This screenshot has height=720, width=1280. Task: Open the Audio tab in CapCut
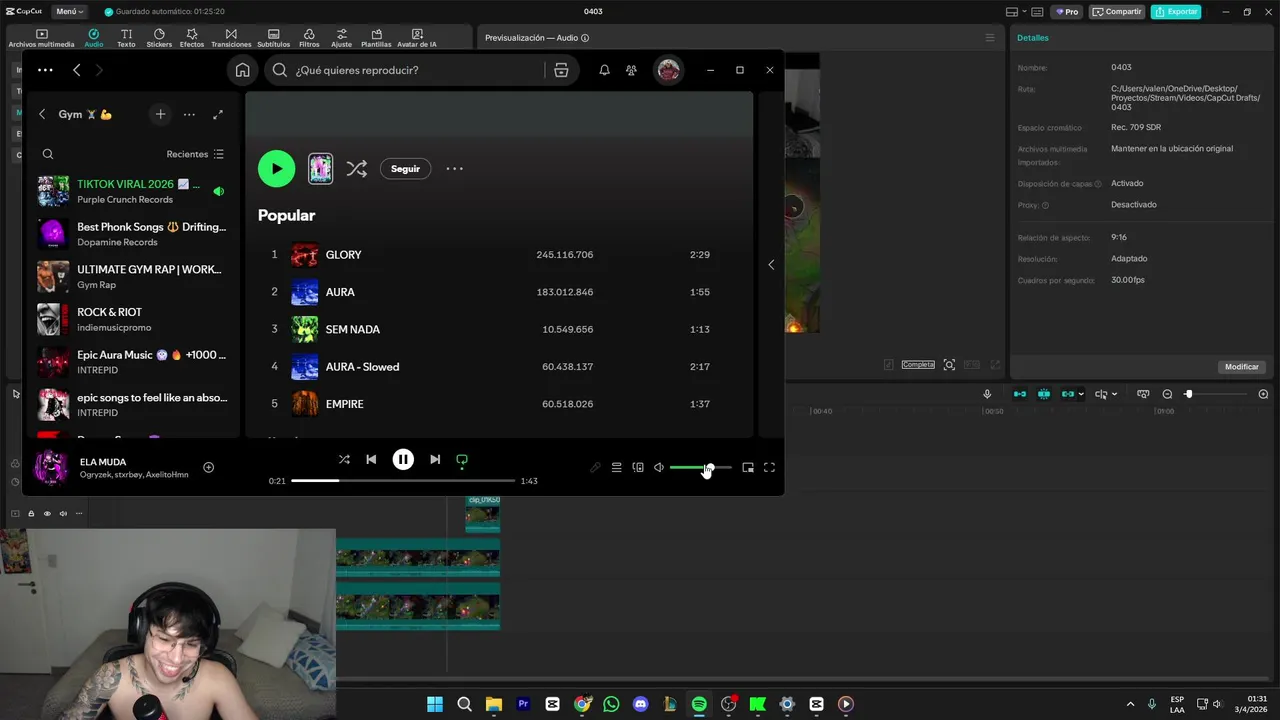coord(93,38)
